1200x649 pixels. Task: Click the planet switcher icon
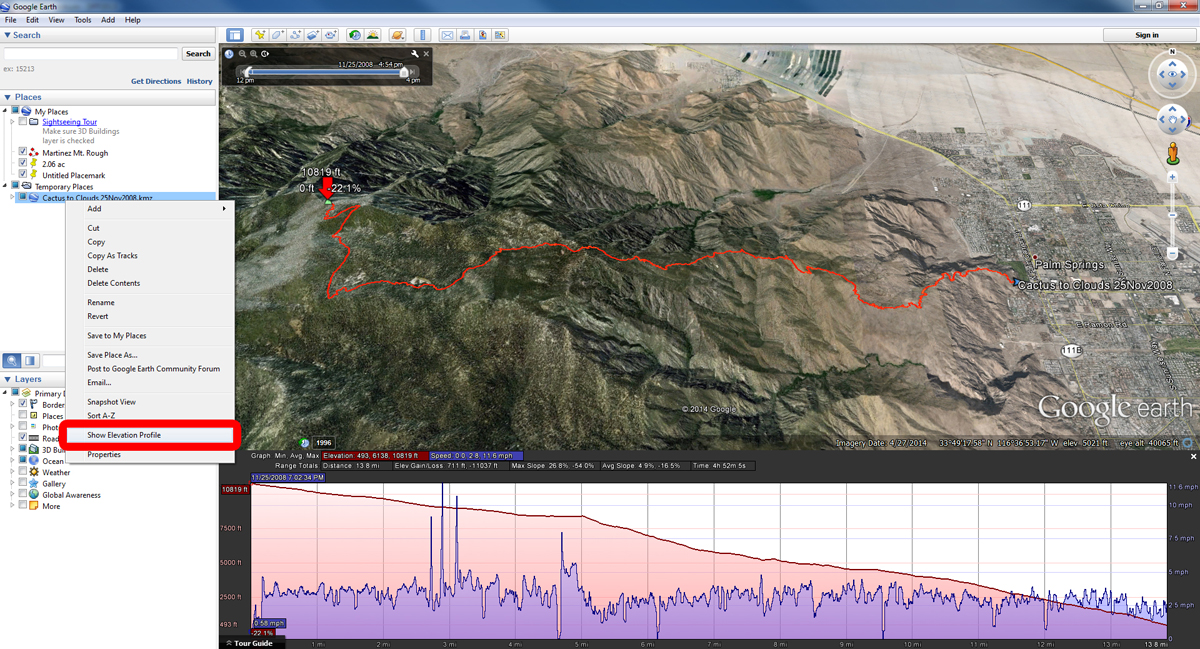pos(397,35)
